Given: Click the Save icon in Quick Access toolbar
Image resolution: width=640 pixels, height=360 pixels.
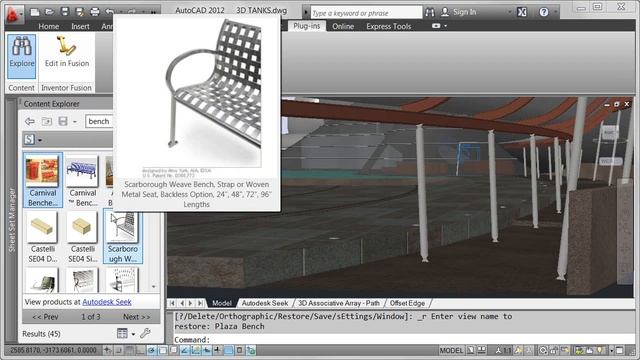Looking at the screenshot, I should click(x=64, y=12).
